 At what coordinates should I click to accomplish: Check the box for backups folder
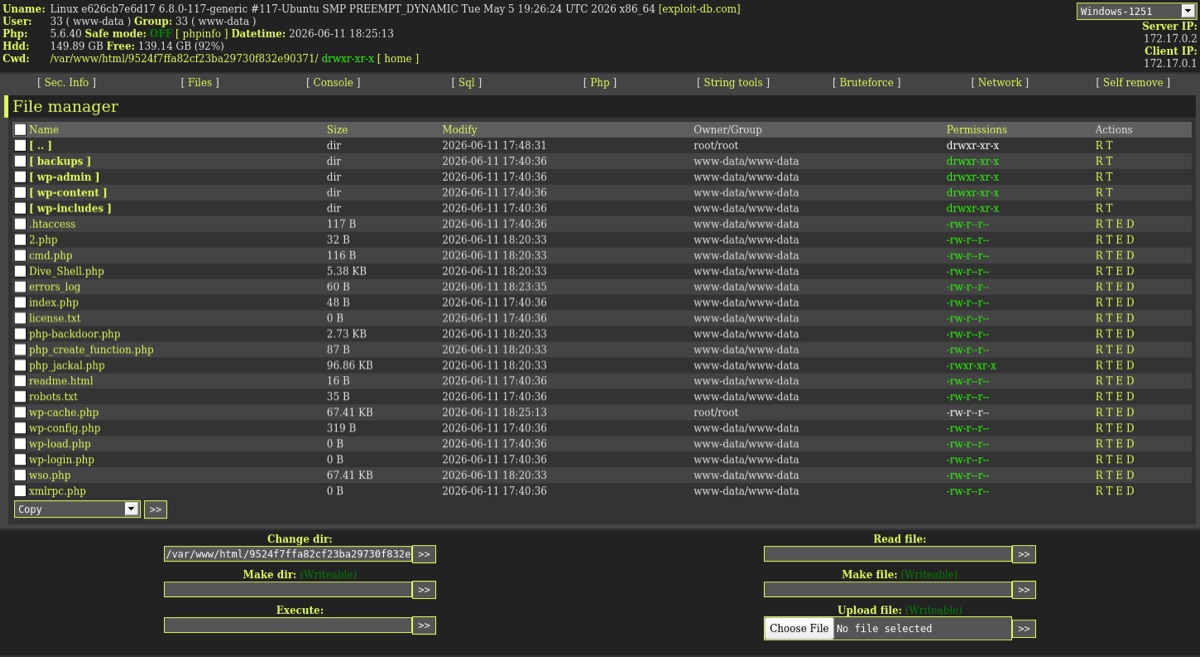20,161
